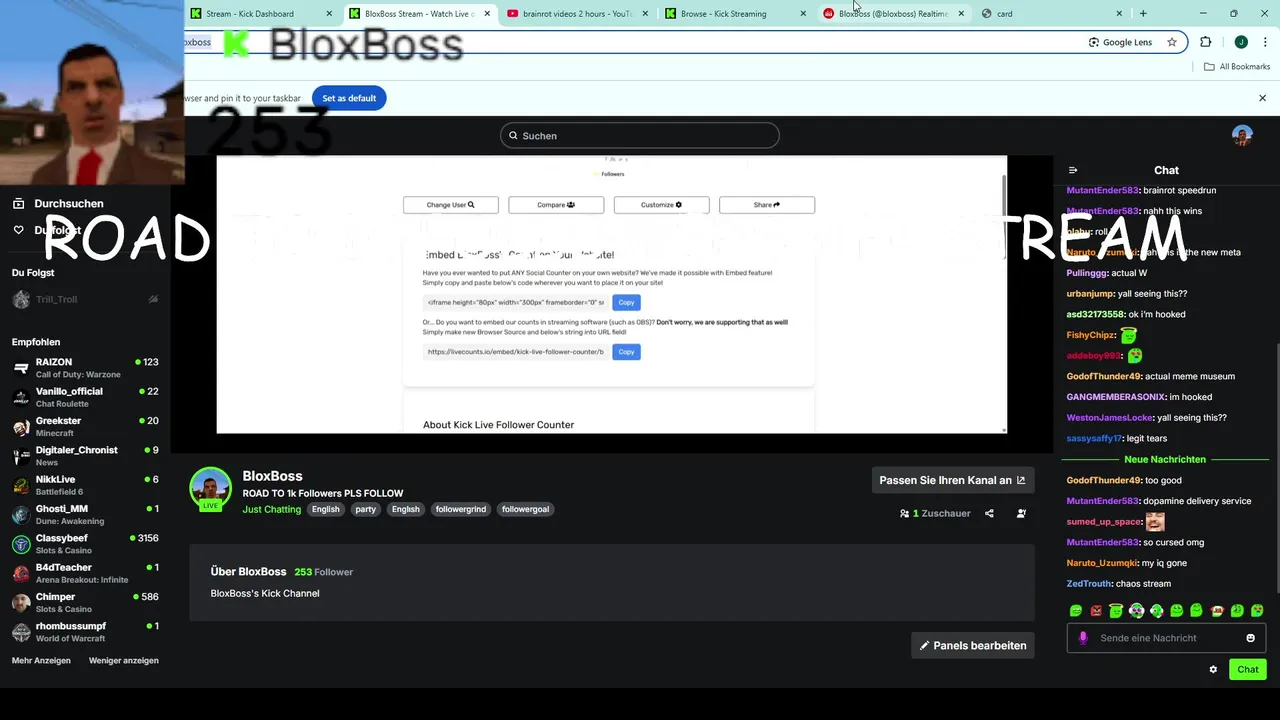Click Change User button in stream
Viewport: 1280px width, 720px height.
coord(451,205)
